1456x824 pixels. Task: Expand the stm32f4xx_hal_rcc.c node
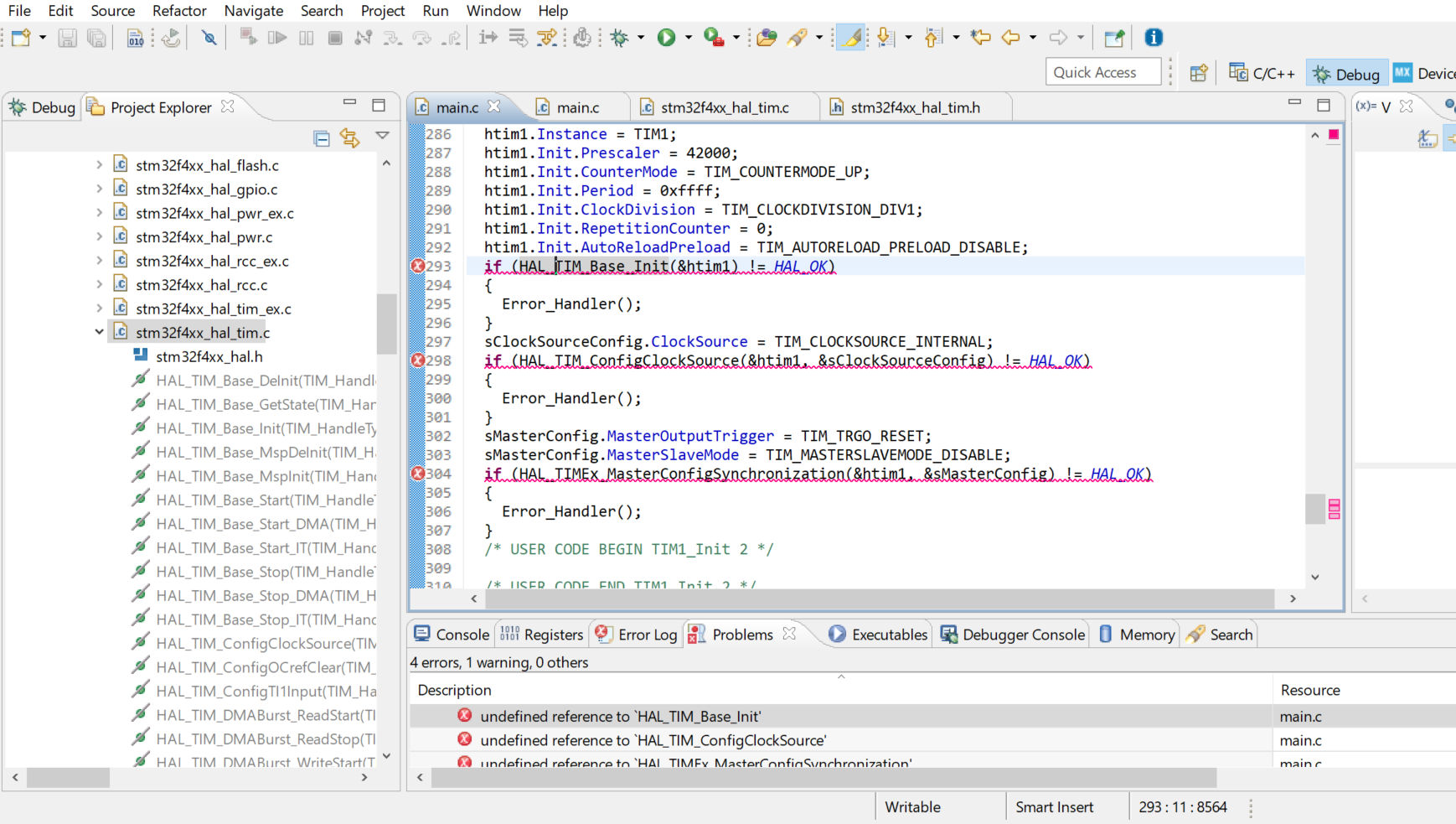click(x=99, y=285)
